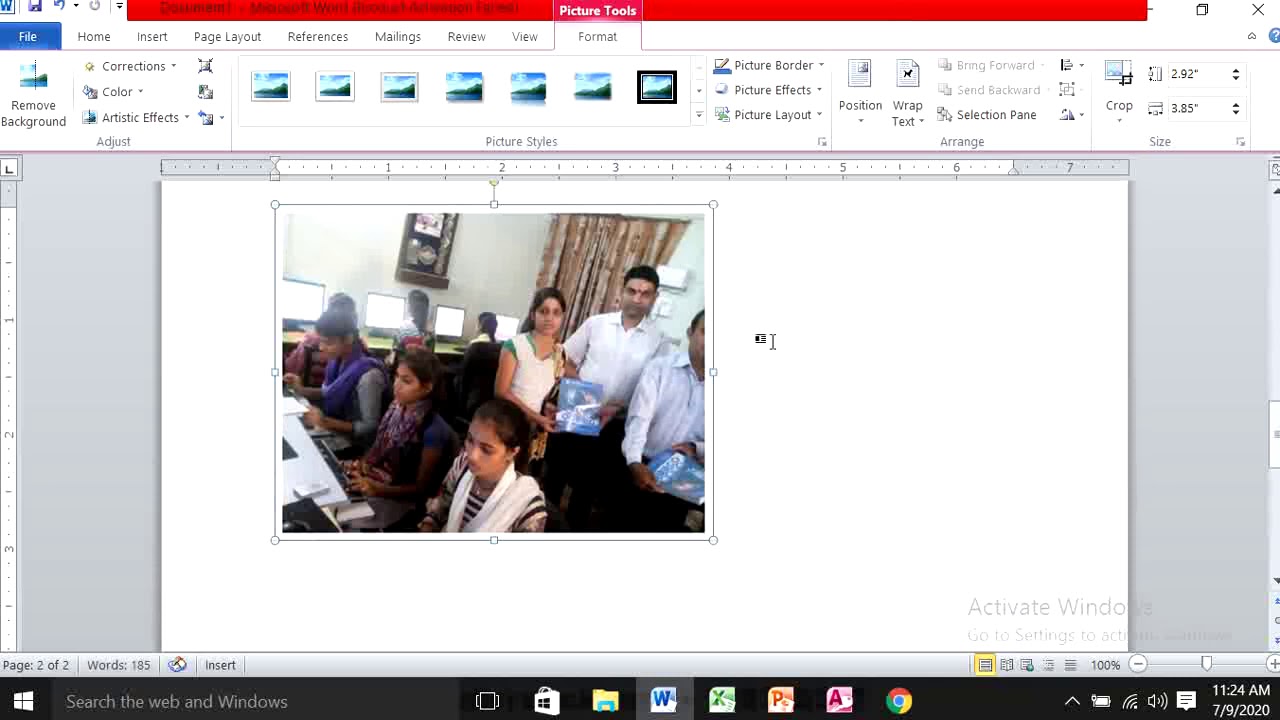Click the proofing errors icon in status bar
Screen dimensions: 1280x720
pos(177,665)
